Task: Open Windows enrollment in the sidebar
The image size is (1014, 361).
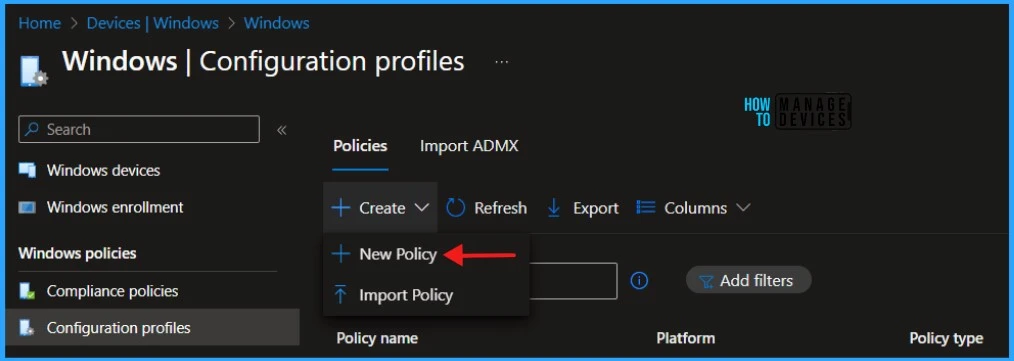Action: 115,208
